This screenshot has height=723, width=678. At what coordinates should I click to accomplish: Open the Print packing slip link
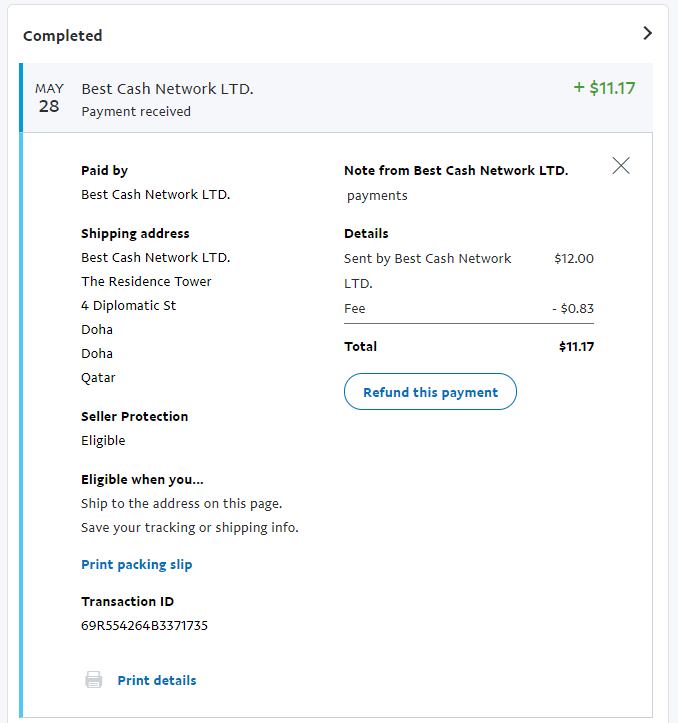137,565
